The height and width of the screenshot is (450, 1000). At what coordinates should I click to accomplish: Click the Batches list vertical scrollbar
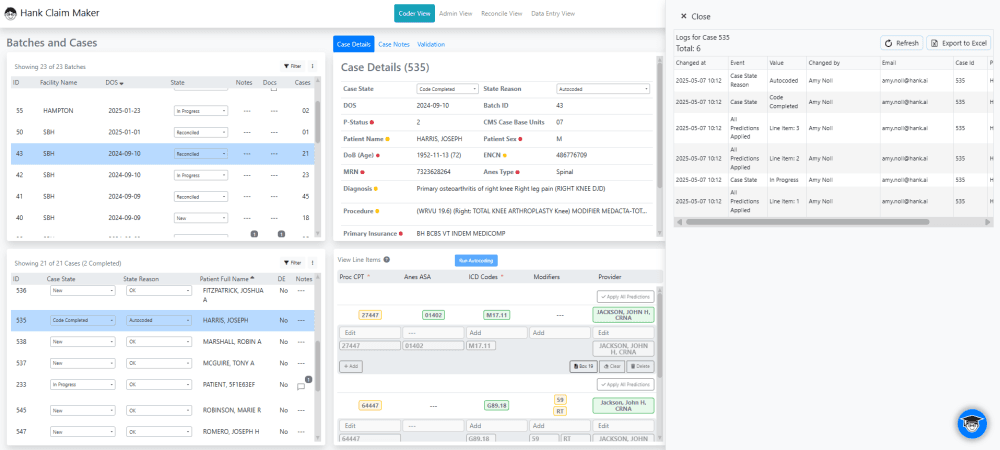[x=318, y=124]
